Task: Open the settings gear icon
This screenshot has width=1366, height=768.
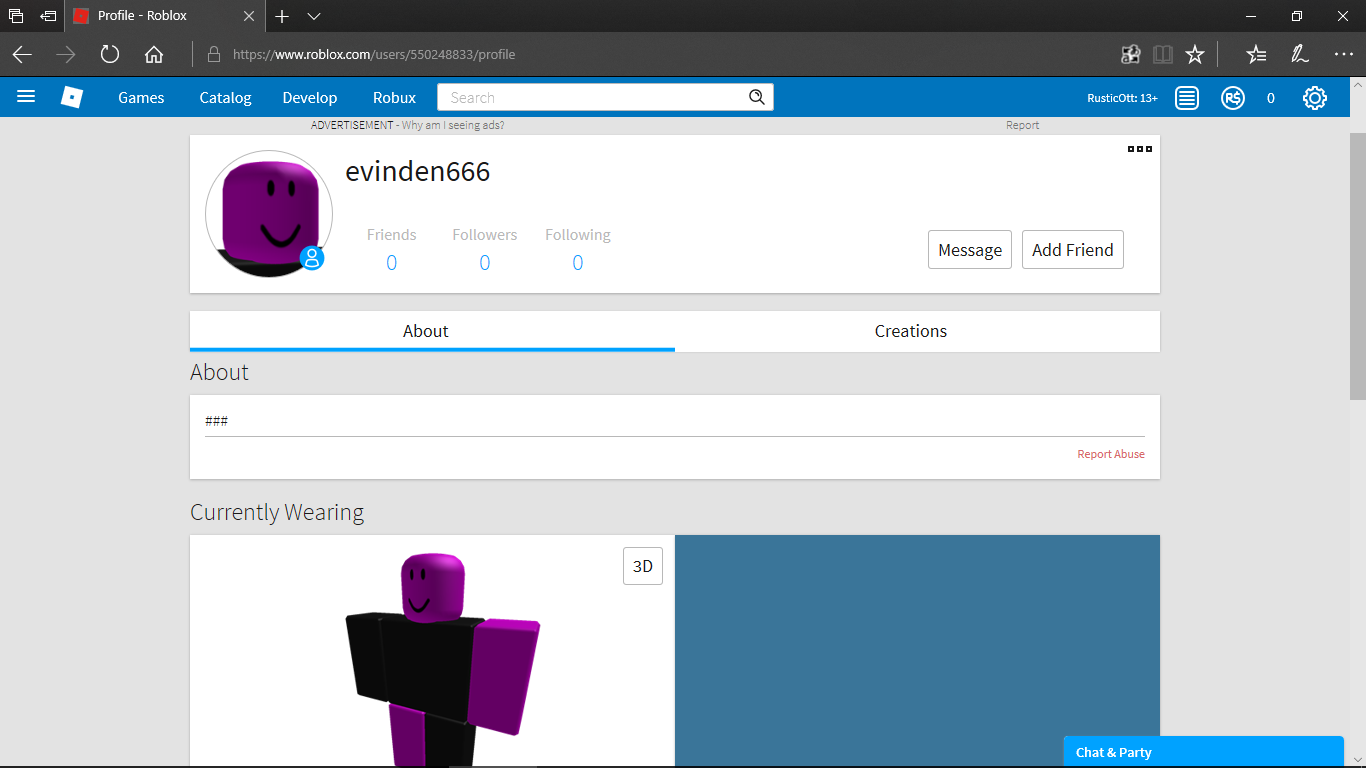Action: click(x=1314, y=98)
